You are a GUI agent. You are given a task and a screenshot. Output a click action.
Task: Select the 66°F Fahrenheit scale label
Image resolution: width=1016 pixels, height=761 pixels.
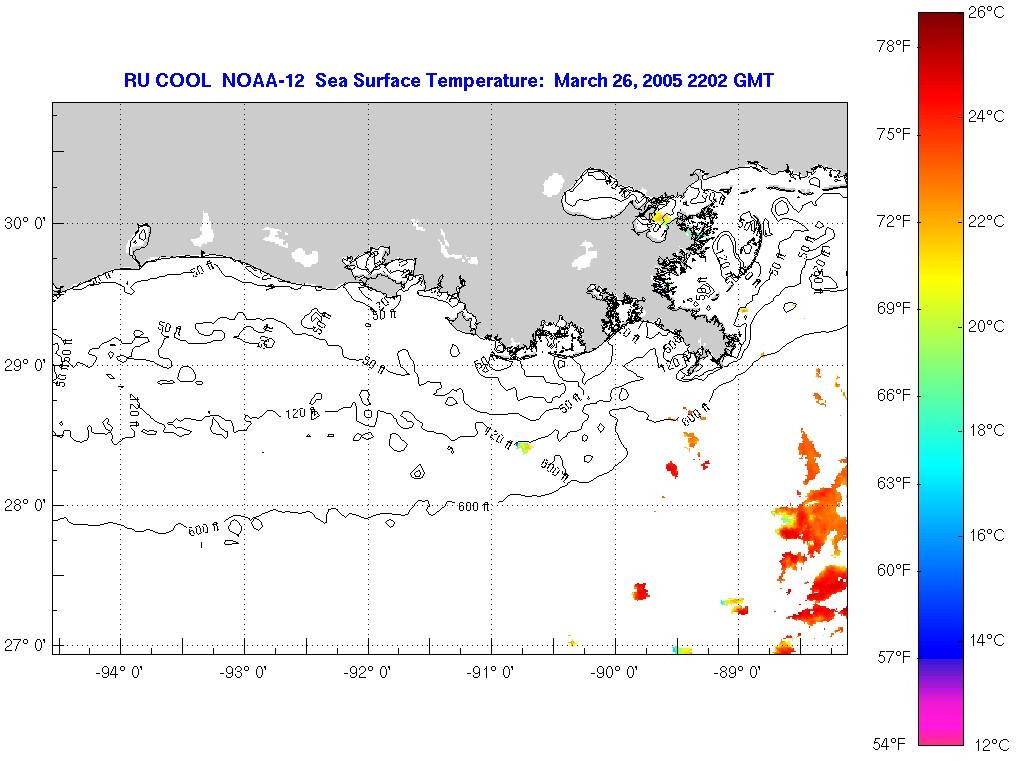[x=894, y=396]
